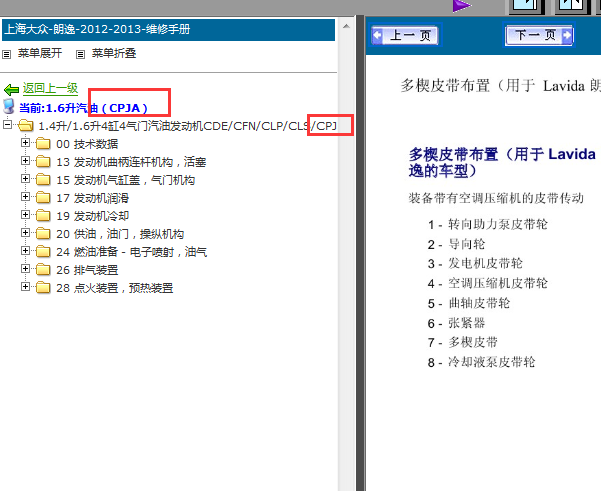Screen dimensions: 601x491
Task: Select 26 排气装置 tree item
Action: pyautogui.click(x=87, y=270)
